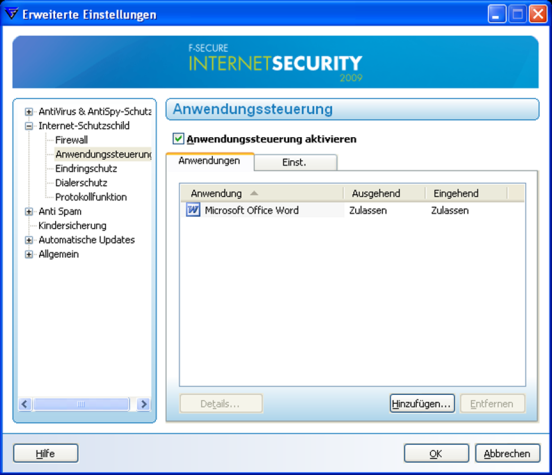Click the Microsoft Office Word application icon
The width and height of the screenshot is (552, 475).
click(x=193, y=210)
